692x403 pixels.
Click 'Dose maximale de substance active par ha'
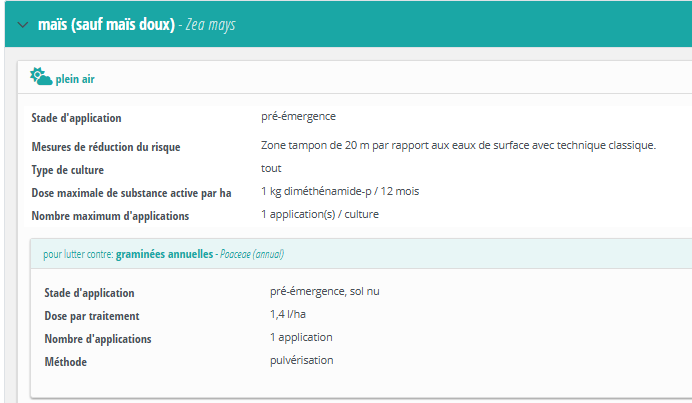click(x=131, y=193)
